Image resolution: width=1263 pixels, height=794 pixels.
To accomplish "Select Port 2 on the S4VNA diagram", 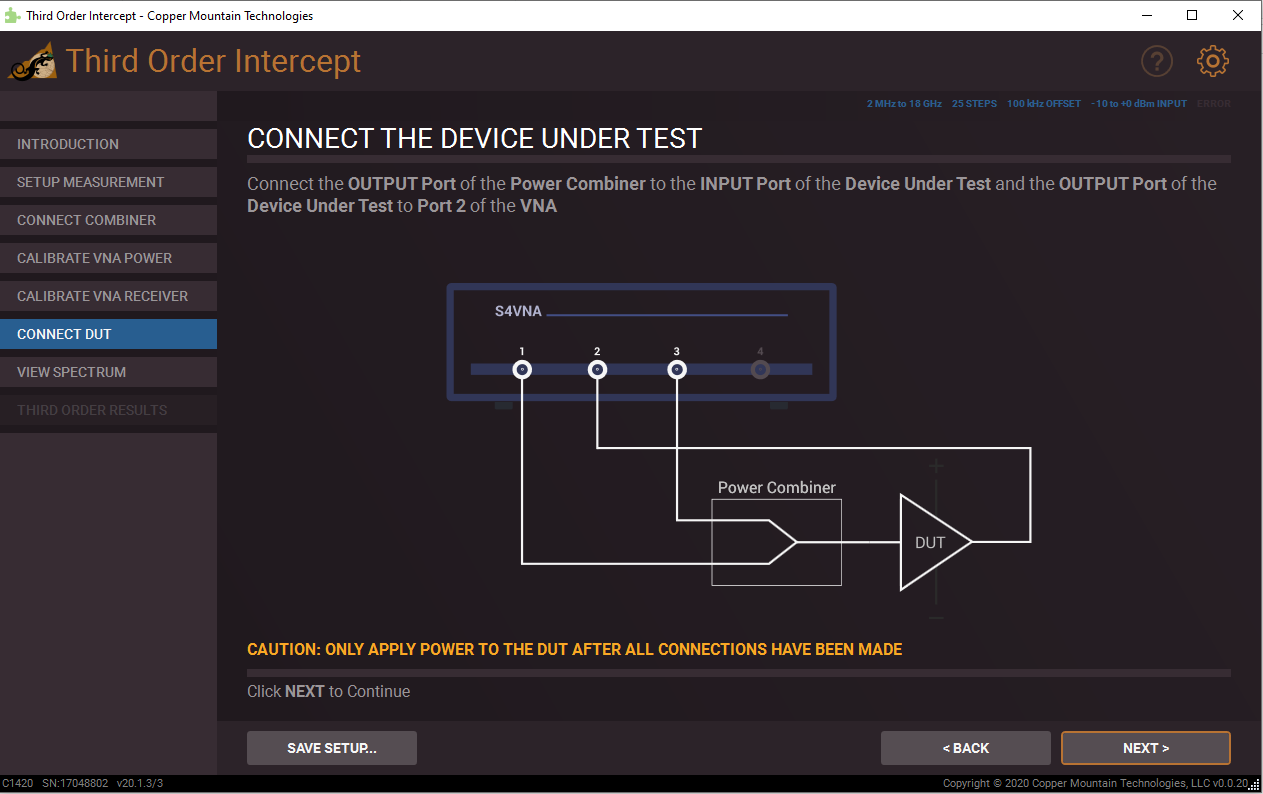I will [x=597, y=369].
